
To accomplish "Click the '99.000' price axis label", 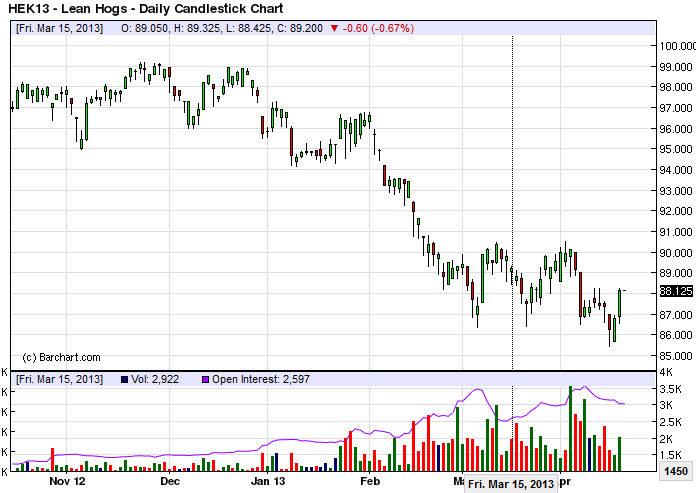I will tap(676, 67).
